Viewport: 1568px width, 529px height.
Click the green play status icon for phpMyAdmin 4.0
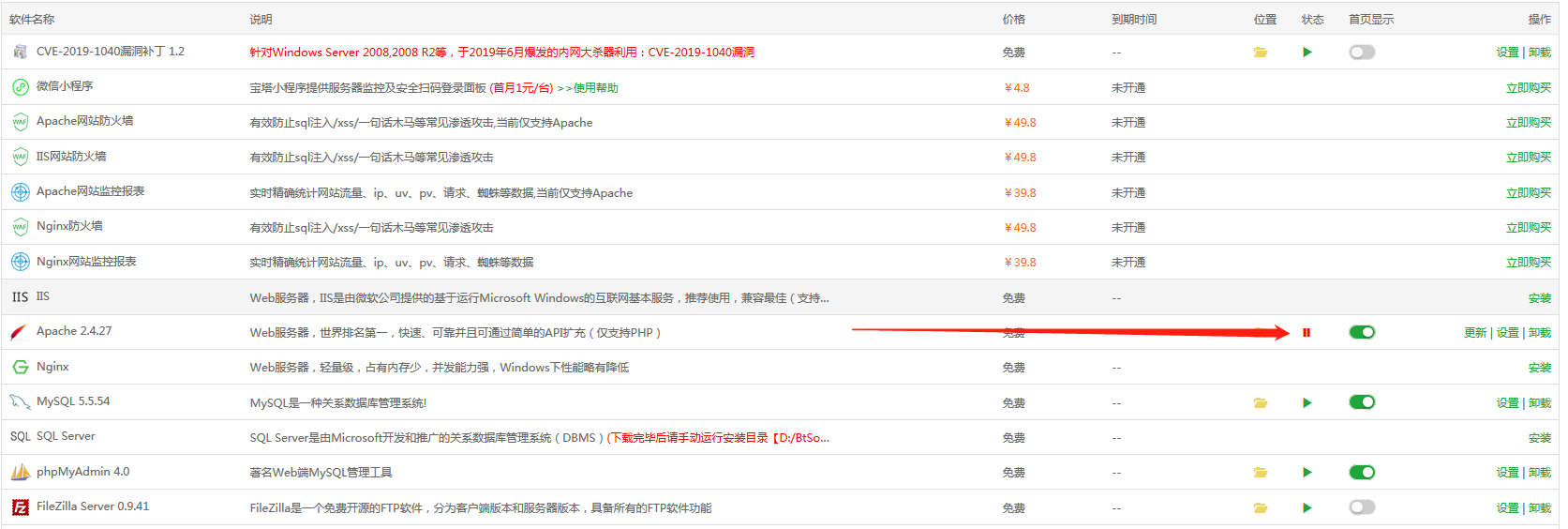pos(1307,473)
